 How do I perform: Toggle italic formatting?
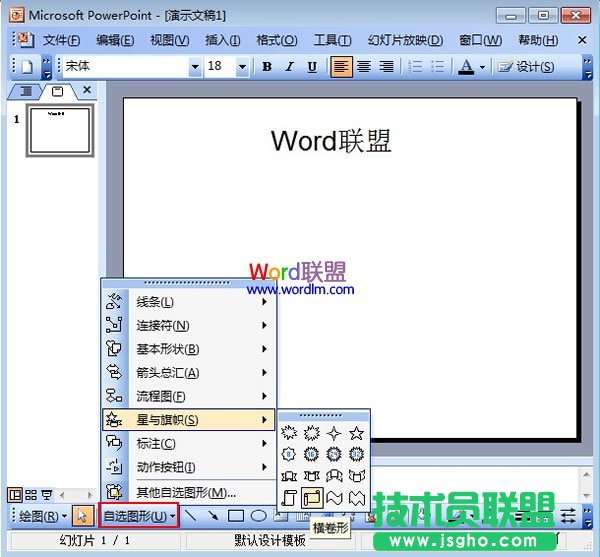290,67
